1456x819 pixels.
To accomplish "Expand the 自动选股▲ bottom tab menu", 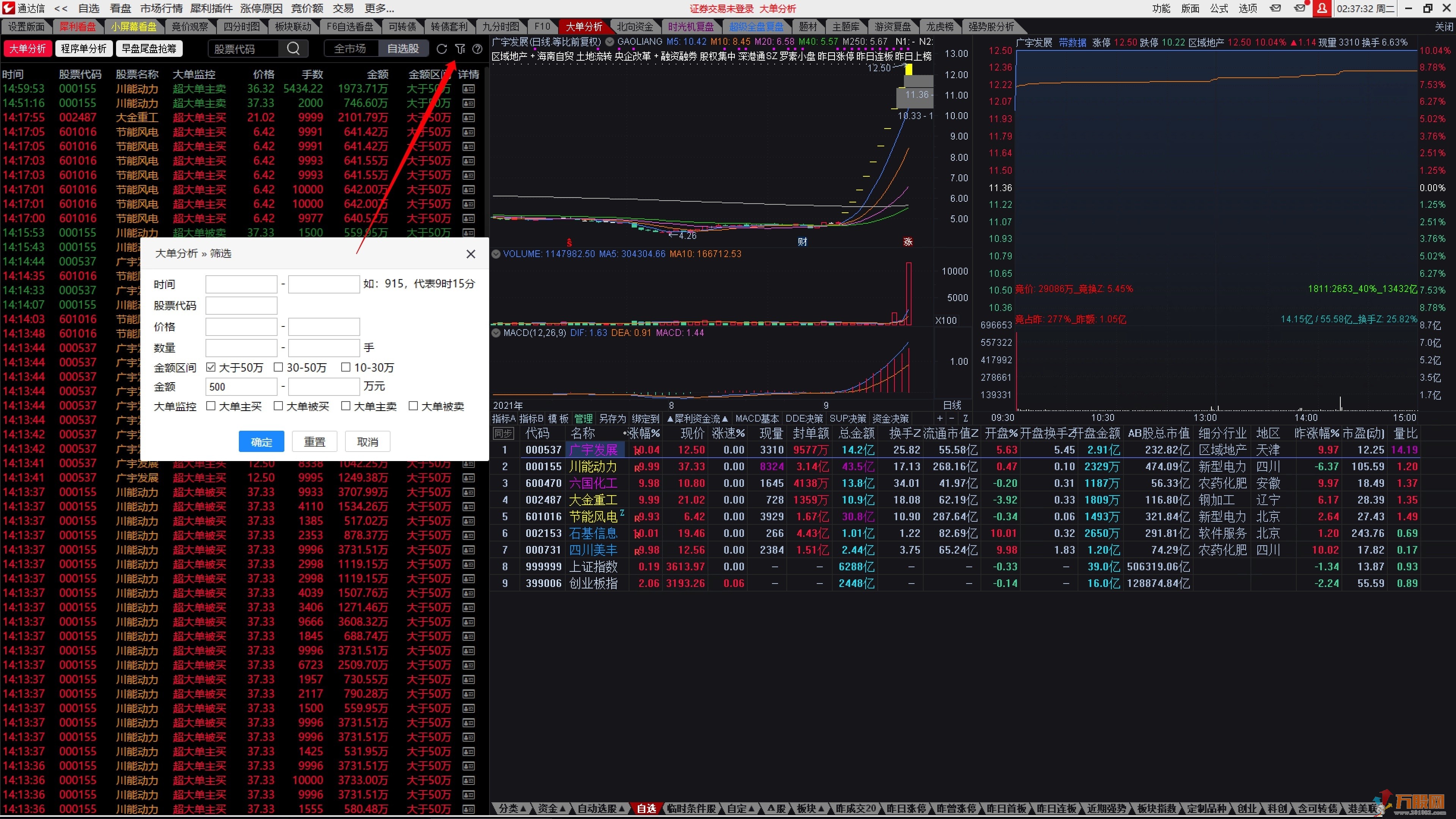I will pos(601,809).
